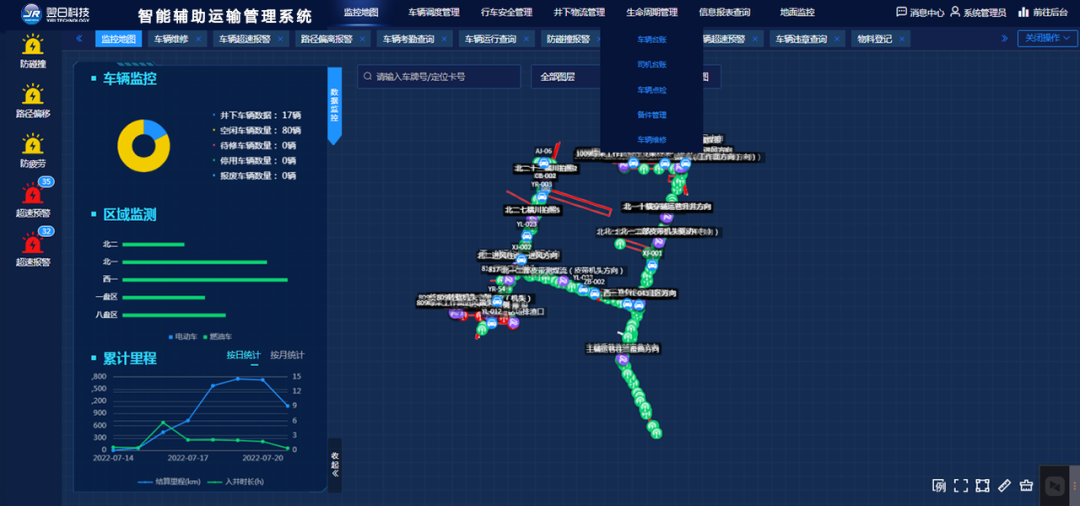Click the 请输入车牌号/定位卡号 search field
The image size is (1080, 506).
pyautogui.click(x=439, y=76)
